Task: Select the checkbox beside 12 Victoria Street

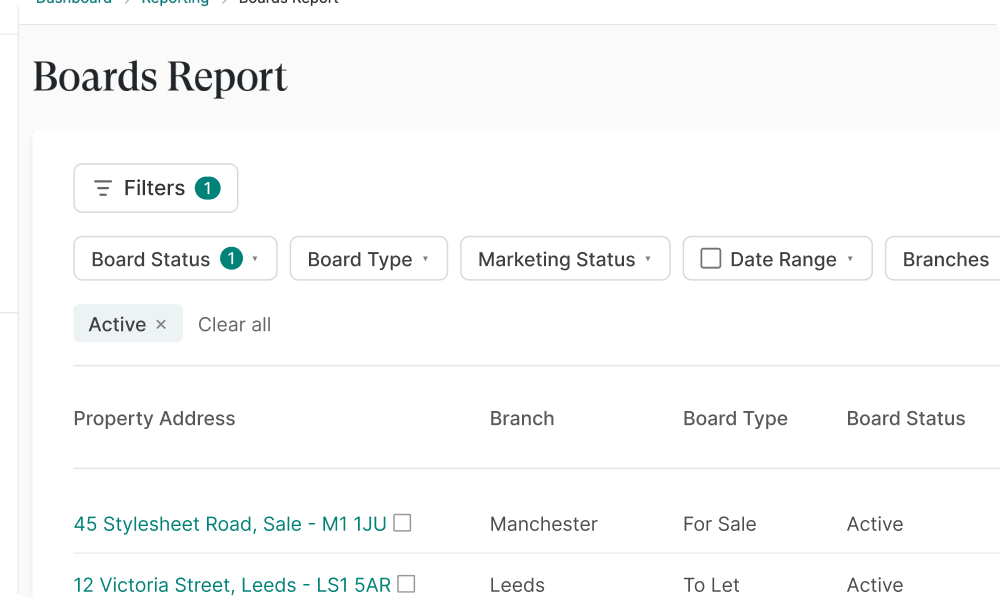Action: (x=406, y=583)
